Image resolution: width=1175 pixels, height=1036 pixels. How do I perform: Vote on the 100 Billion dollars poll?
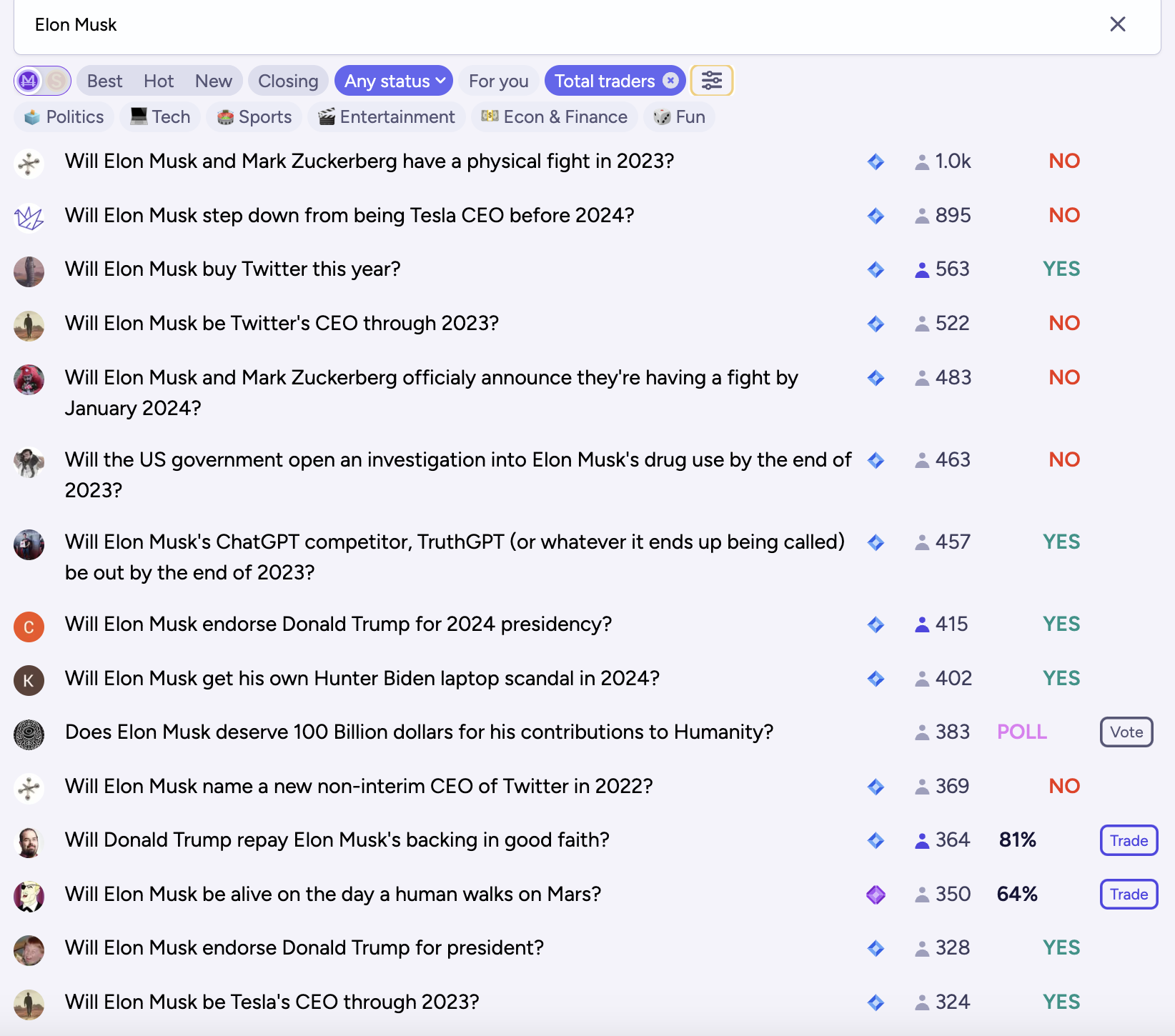coord(1126,732)
